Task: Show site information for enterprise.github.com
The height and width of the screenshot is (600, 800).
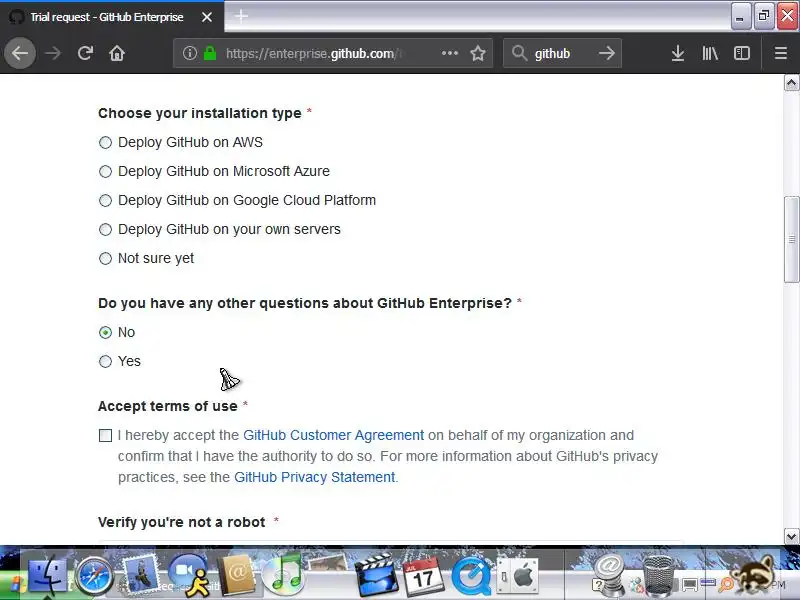Action: pyautogui.click(x=190, y=53)
